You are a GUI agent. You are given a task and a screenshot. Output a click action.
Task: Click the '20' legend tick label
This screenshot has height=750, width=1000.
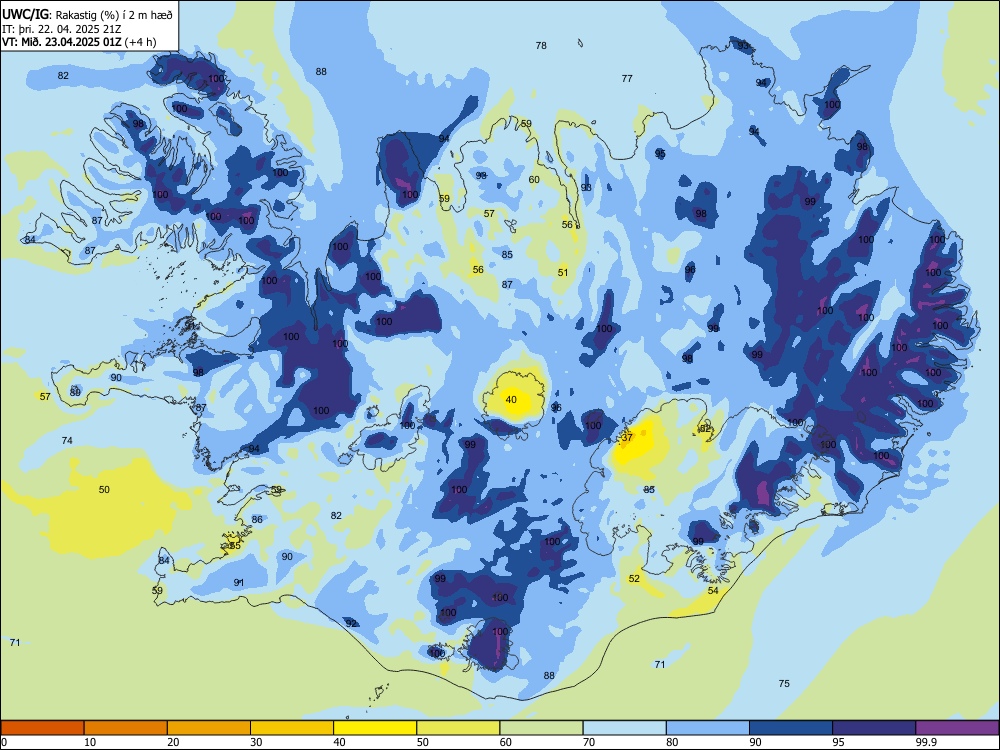point(173,742)
